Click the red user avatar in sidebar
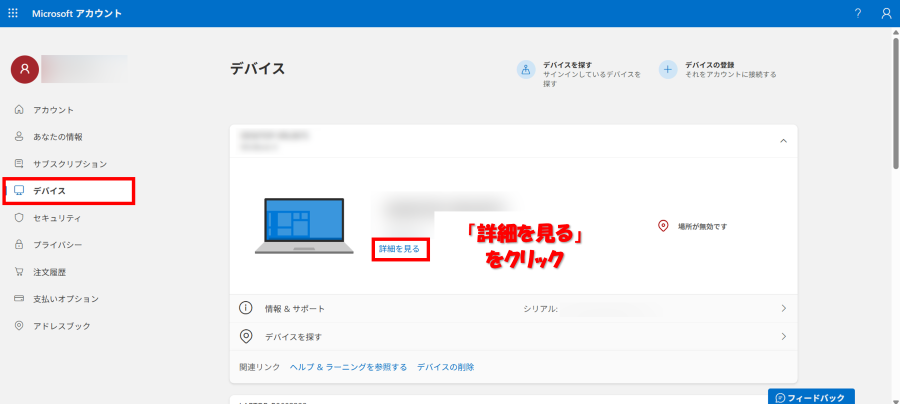The width and height of the screenshot is (900, 404). [x=24, y=68]
